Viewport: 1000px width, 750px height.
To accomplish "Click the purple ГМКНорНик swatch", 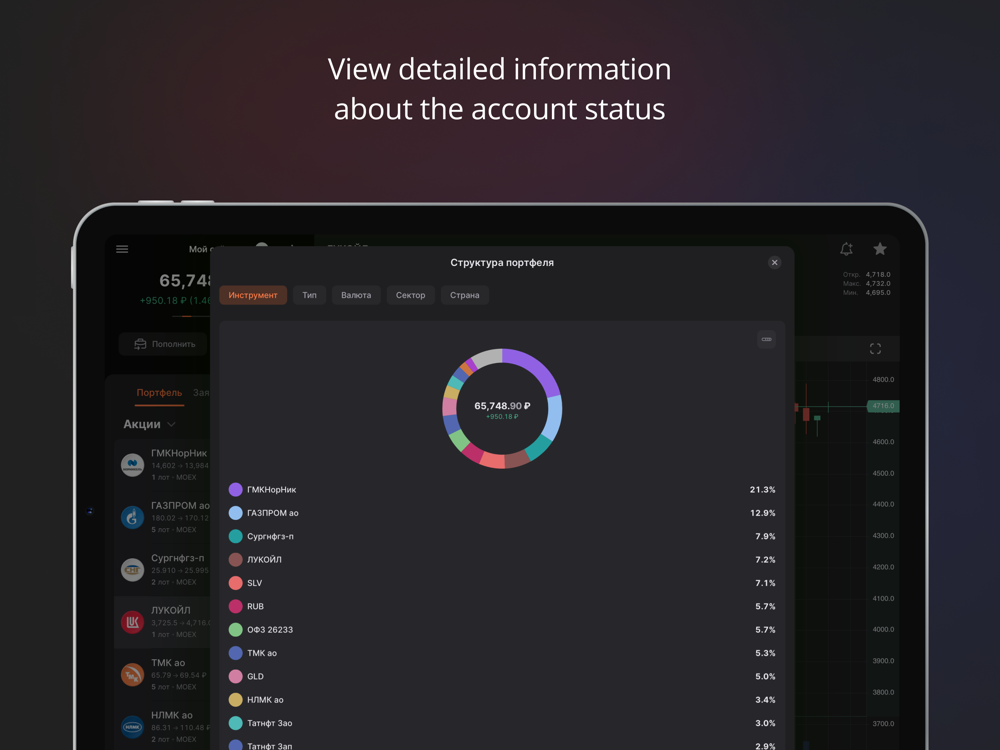I will [235, 490].
